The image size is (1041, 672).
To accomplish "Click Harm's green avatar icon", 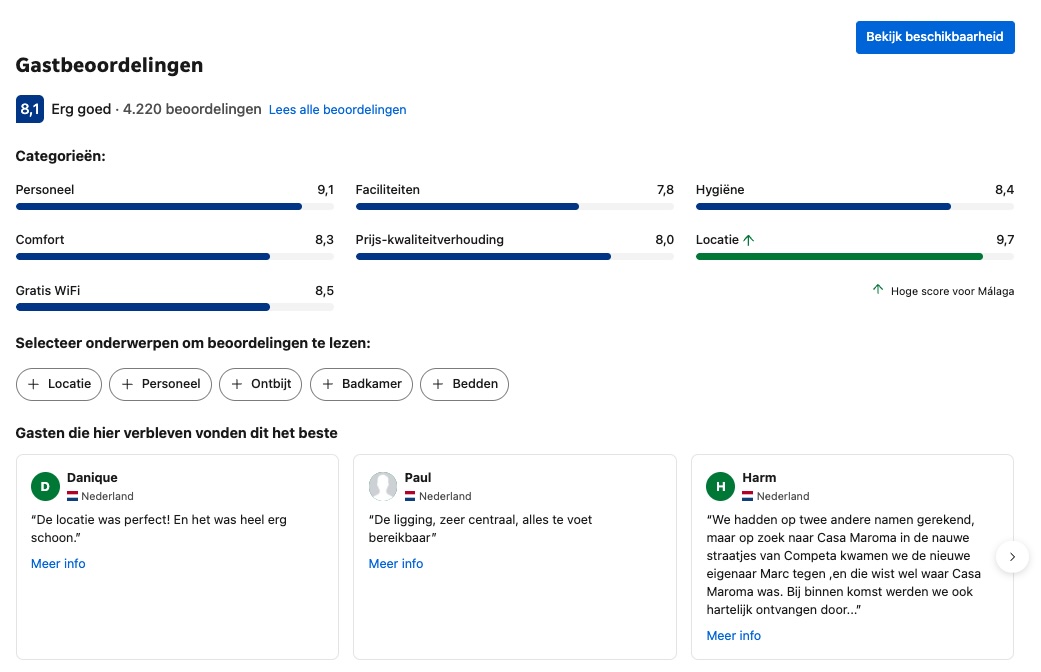I will tap(720, 487).
